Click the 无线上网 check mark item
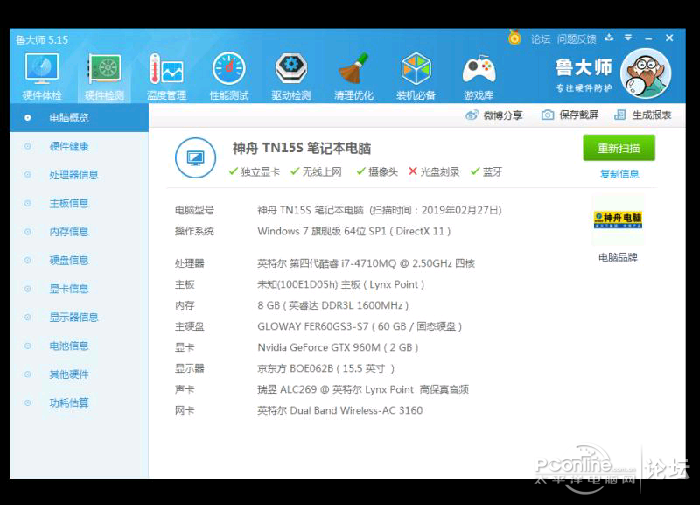700x505 pixels. click(x=316, y=172)
